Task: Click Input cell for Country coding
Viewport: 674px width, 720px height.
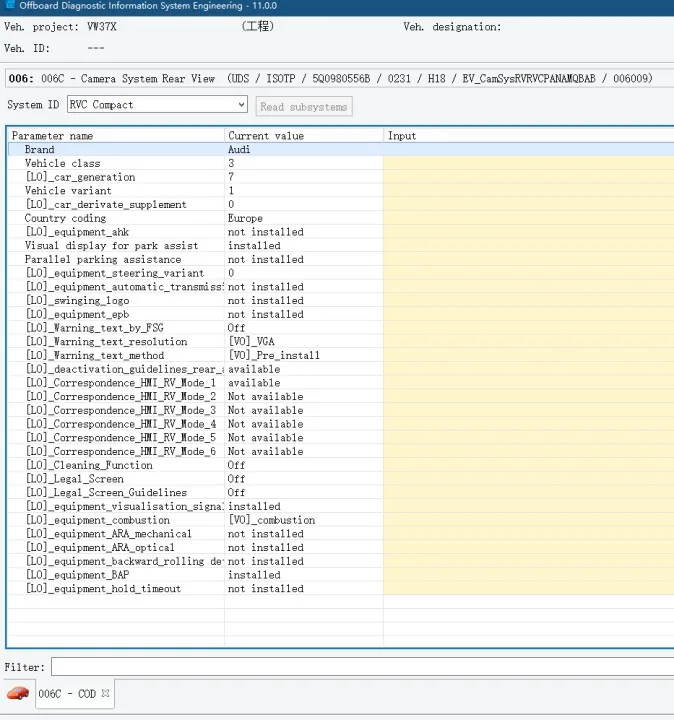Action: (x=528, y=218)
